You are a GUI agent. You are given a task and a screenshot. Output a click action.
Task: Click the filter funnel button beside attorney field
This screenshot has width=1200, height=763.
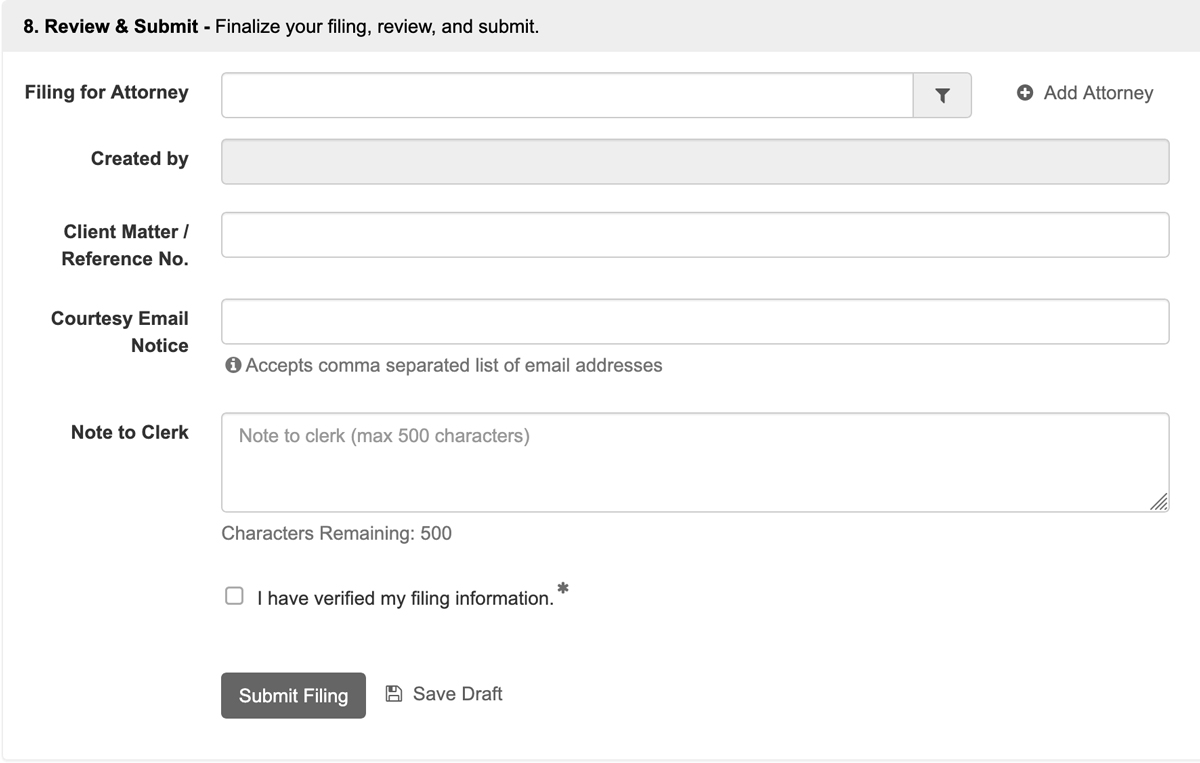pyautogui.click(x=941, y=94)
